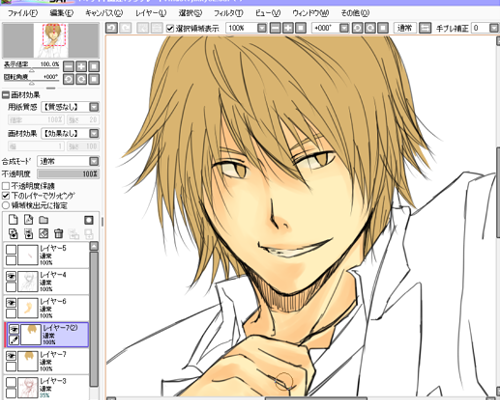Click zoom in button in top toolbar
This screenshot has height=400, width=500.
coord(288,28)
